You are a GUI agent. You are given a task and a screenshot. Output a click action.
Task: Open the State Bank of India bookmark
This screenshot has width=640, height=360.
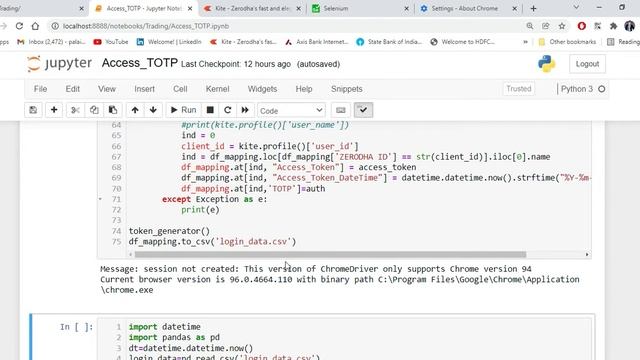point(389,42)
